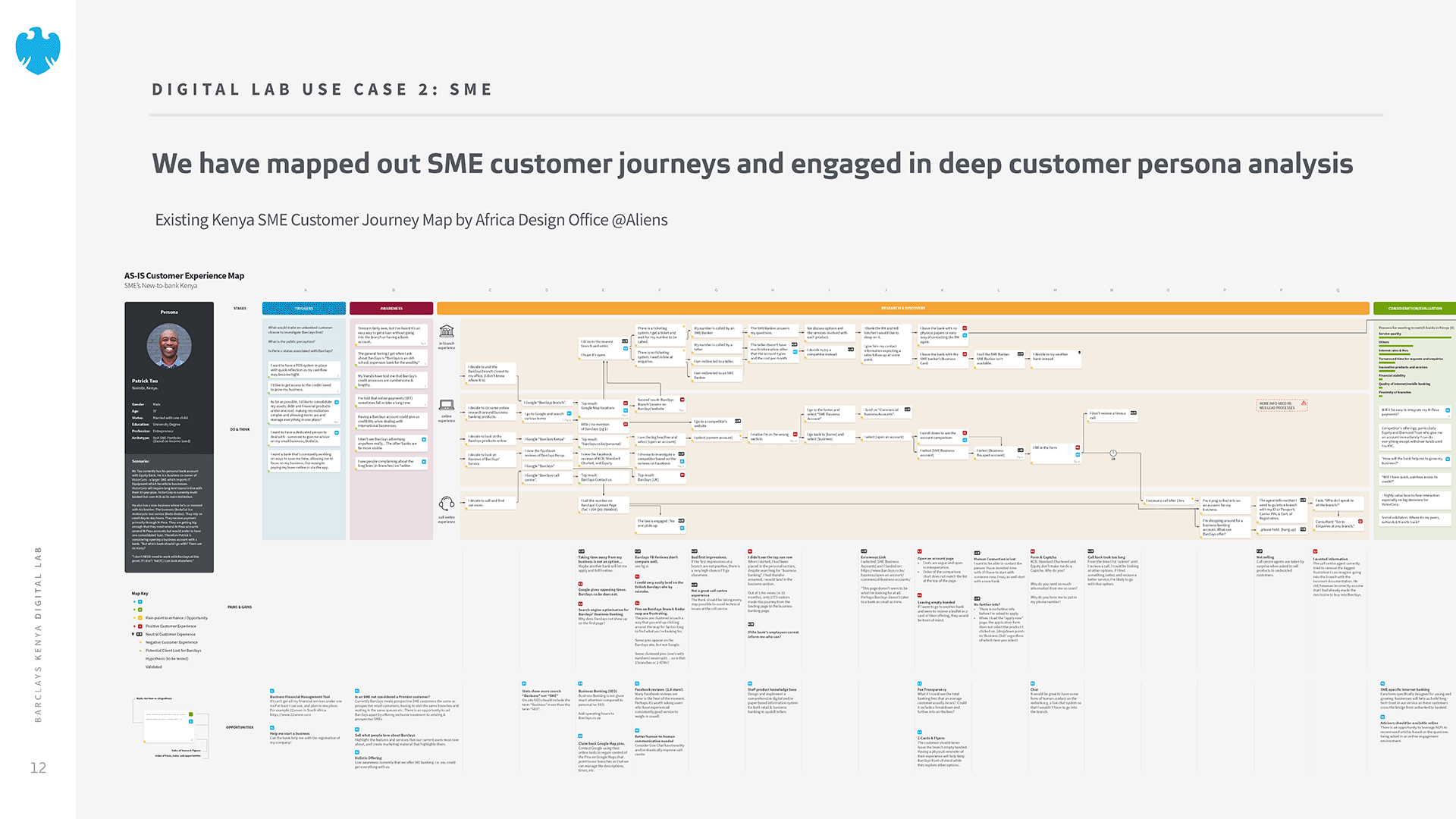
Task: Click the Scenario heading in persona panel
Action: [140, 461]
